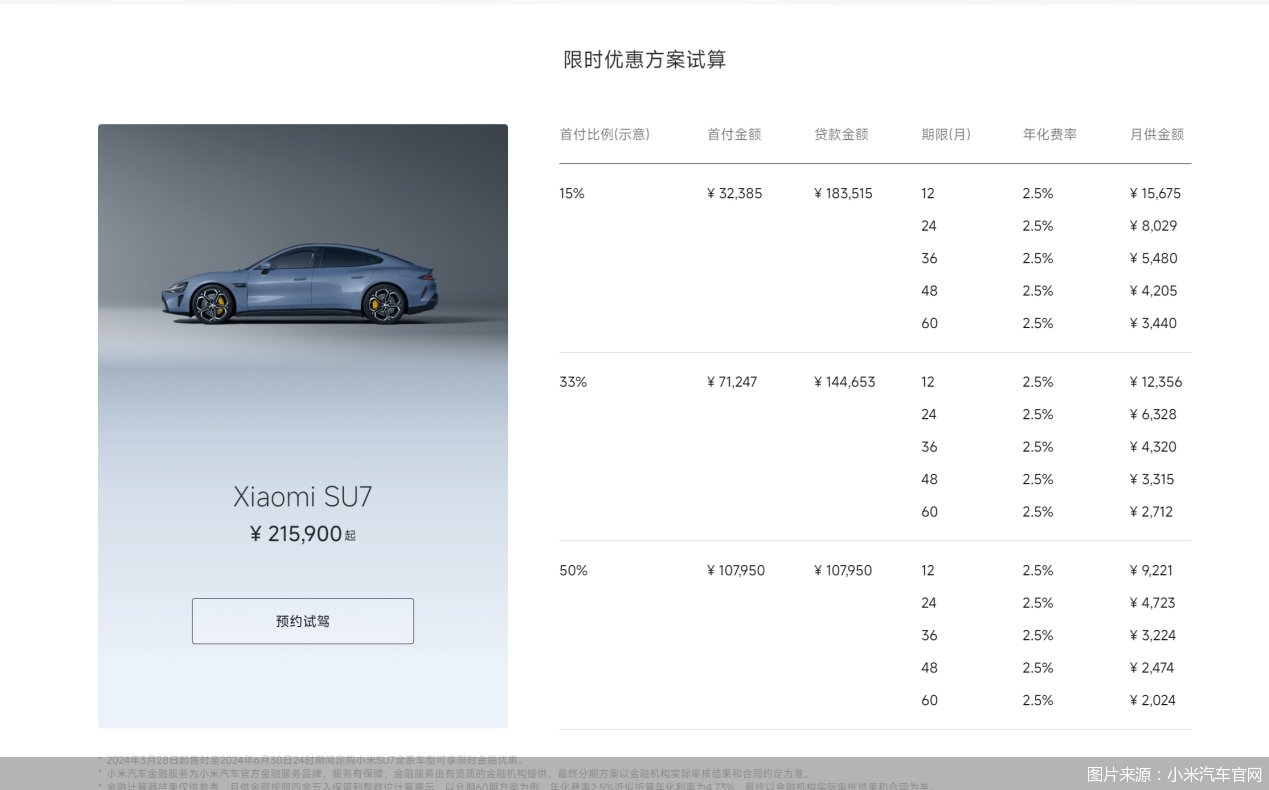Click the ¥ 2,024 monthly payment value
Screen dimensions: 1269x790
(1151, 701)
